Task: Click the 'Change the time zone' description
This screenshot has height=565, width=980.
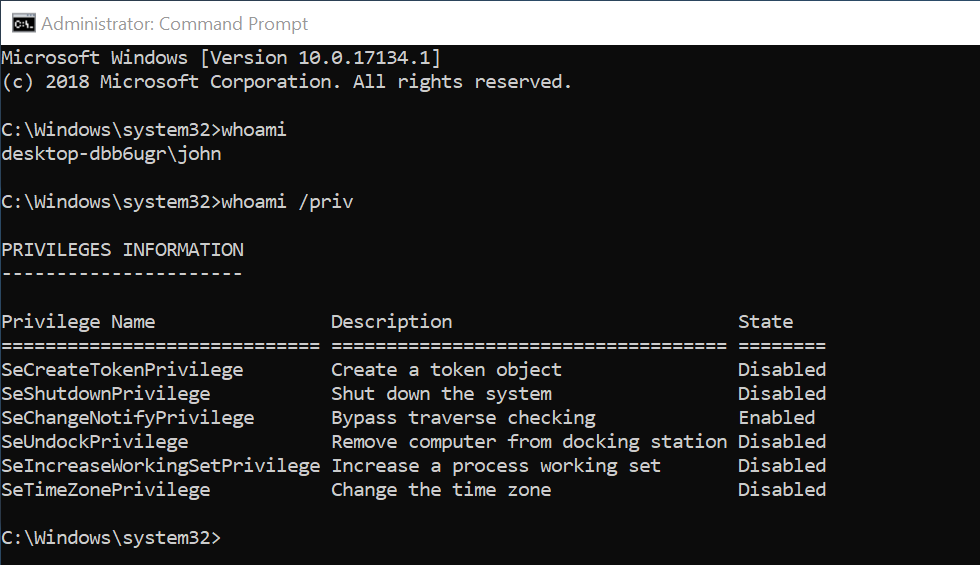Action: (x=441, y=490)
